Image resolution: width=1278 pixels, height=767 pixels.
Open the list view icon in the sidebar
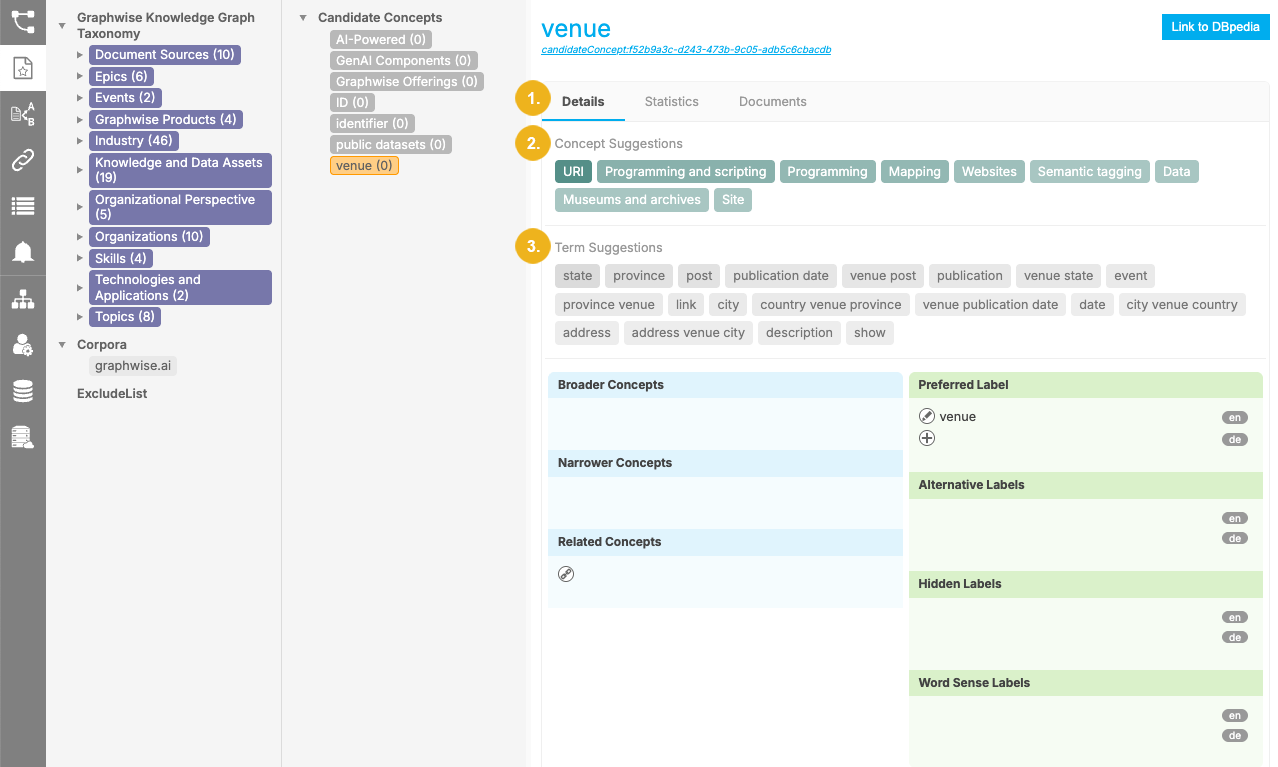[22, 205]
